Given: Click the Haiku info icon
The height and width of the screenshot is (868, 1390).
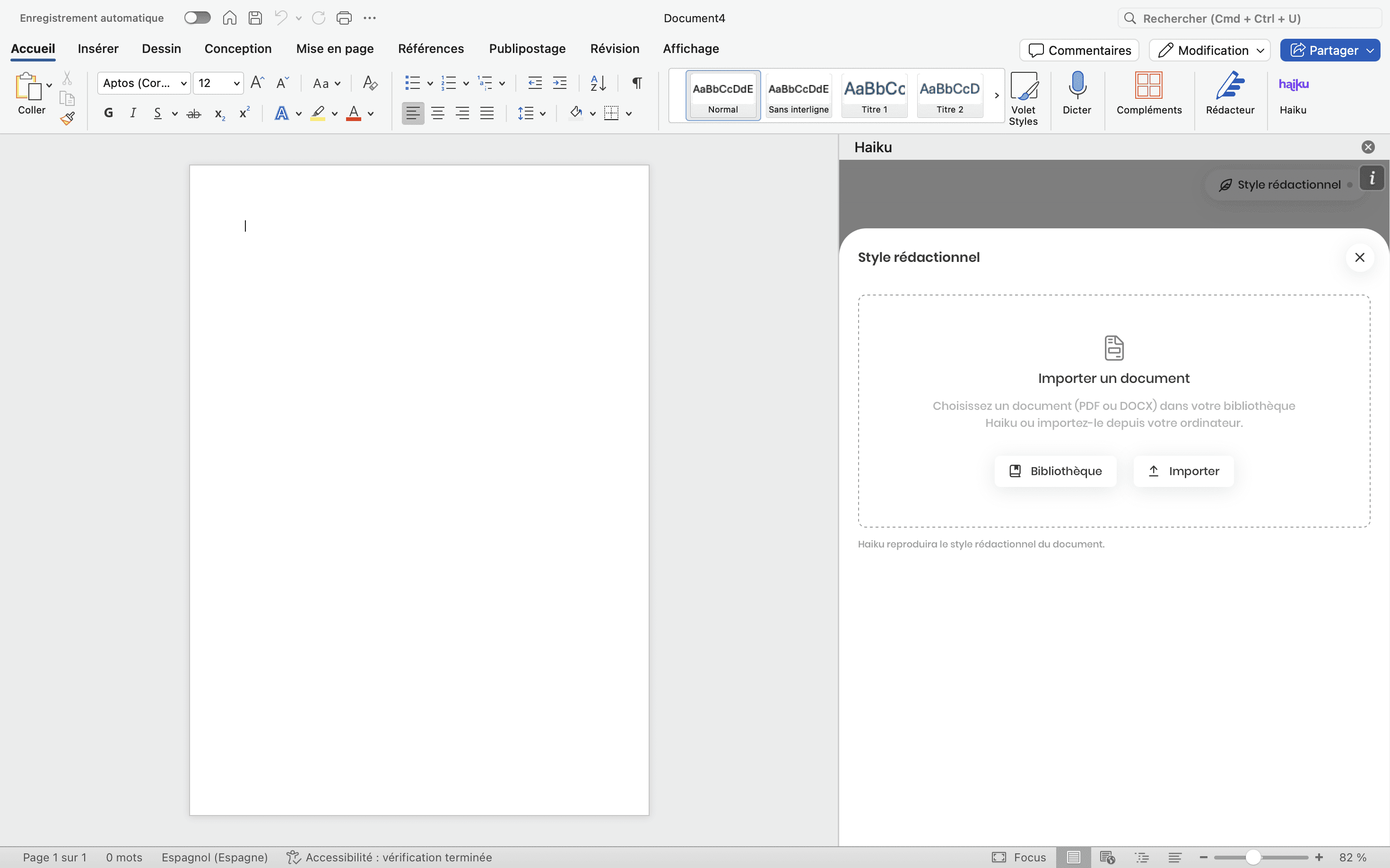Looking at the screenshot, I should coord(1372,178).
